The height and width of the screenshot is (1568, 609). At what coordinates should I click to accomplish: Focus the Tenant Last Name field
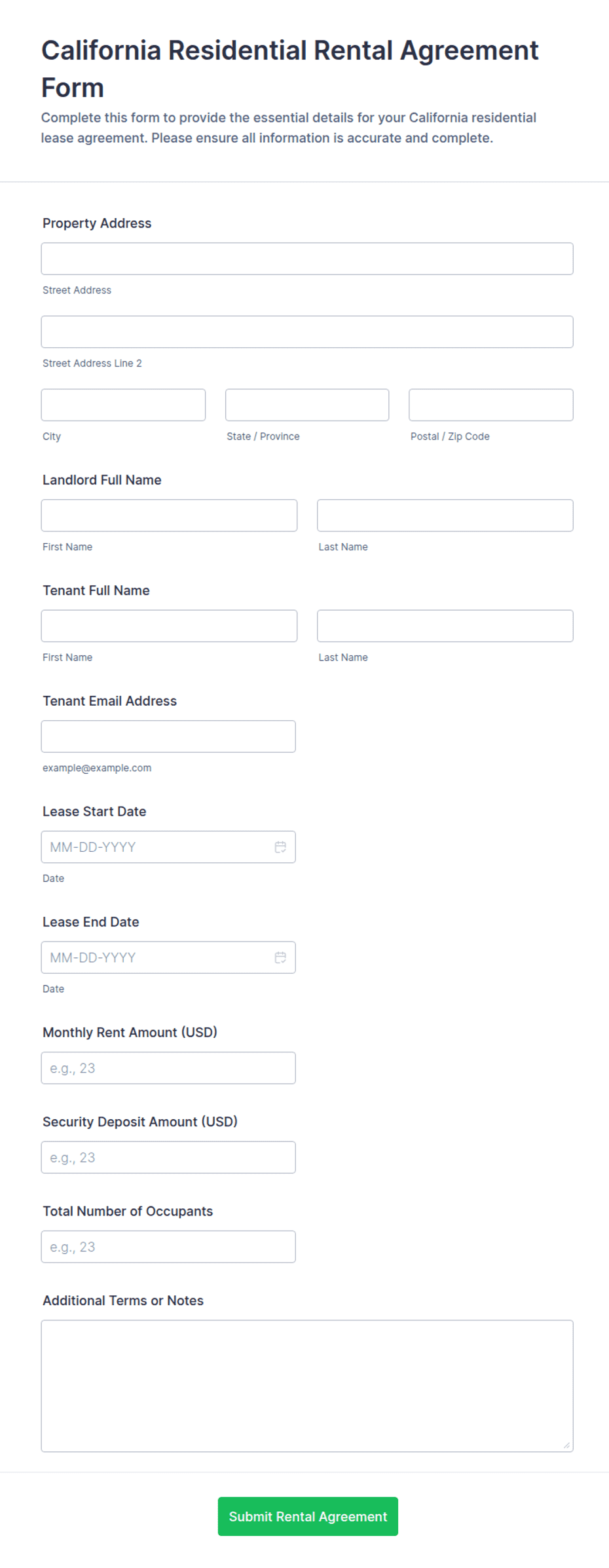point(445,626)
